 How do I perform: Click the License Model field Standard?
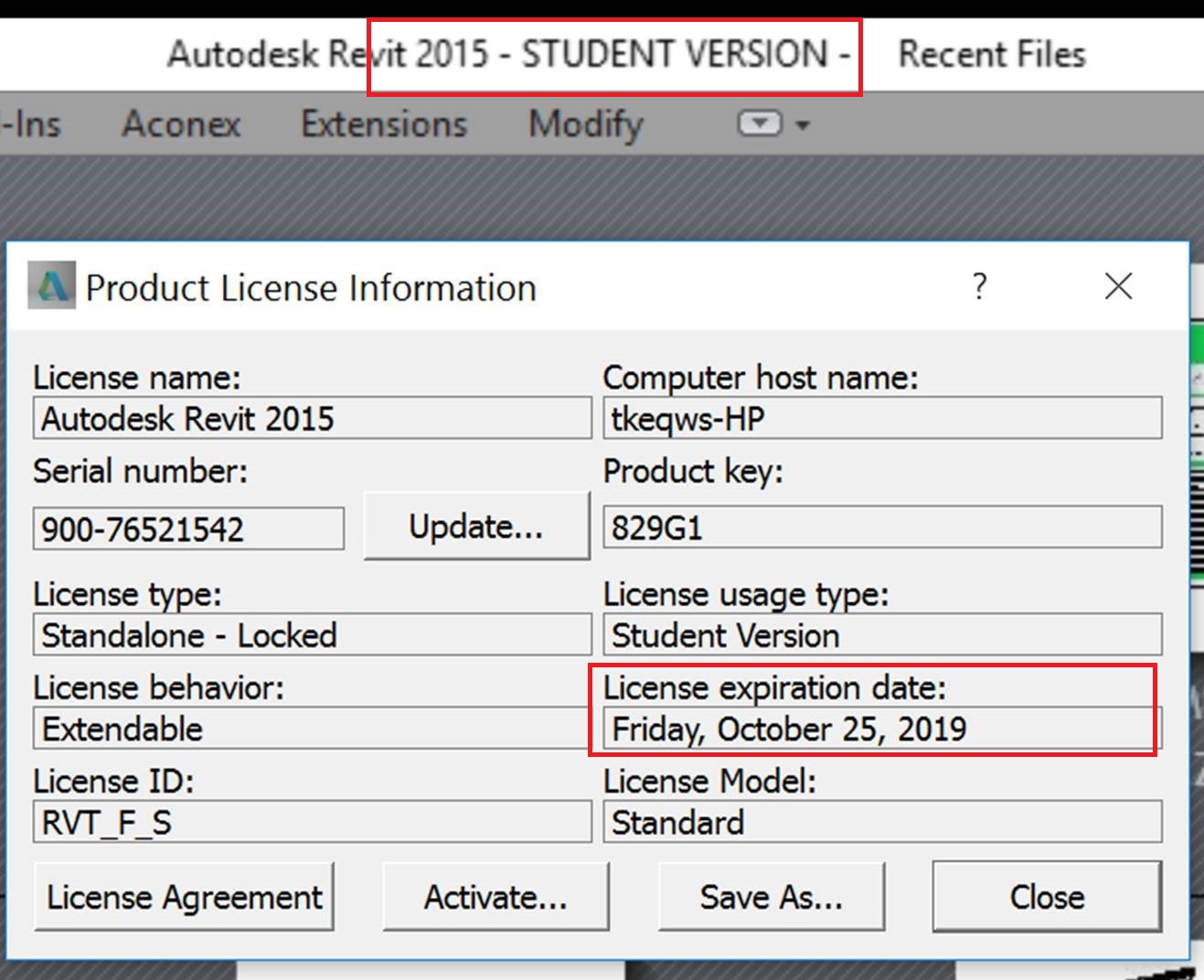click(882, 822)
